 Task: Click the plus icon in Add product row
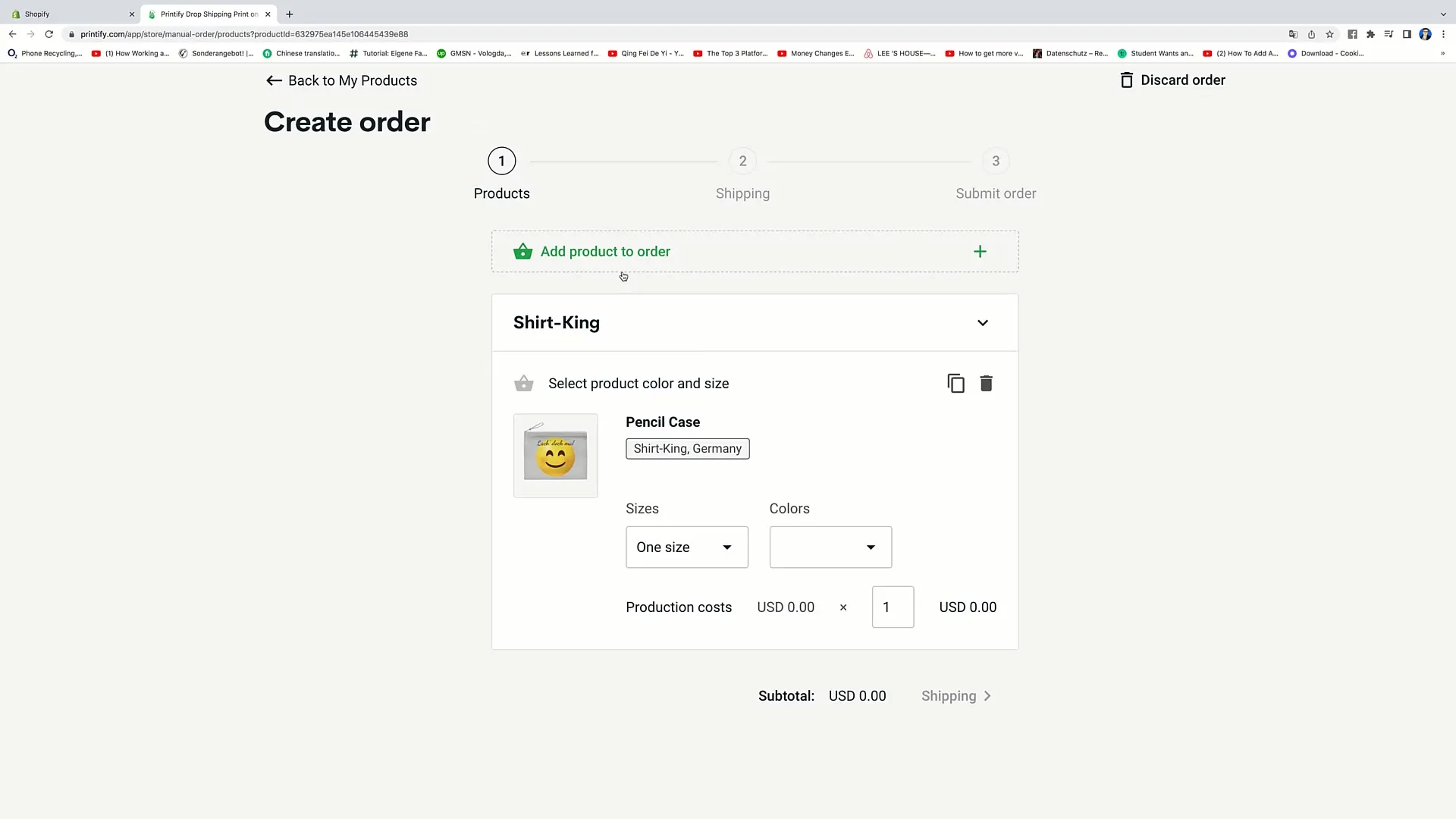pos(980,252)
